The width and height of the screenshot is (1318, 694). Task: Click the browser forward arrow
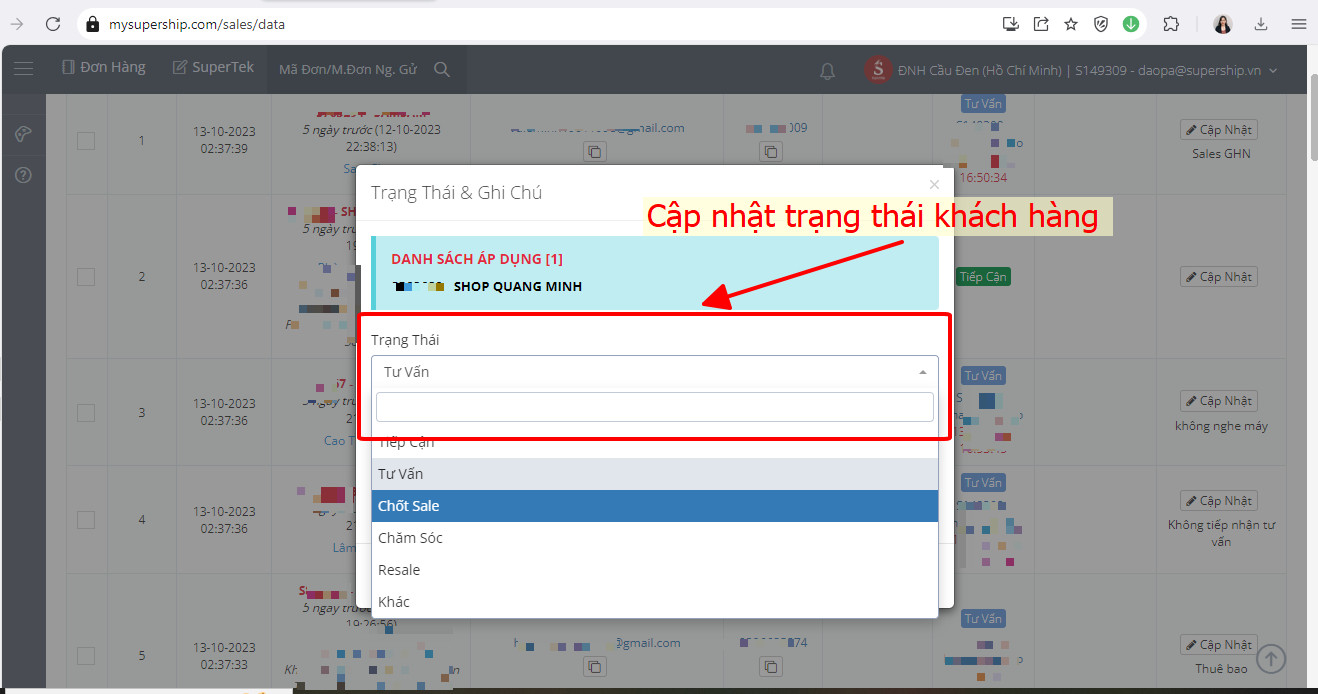[x=17, y=24]
